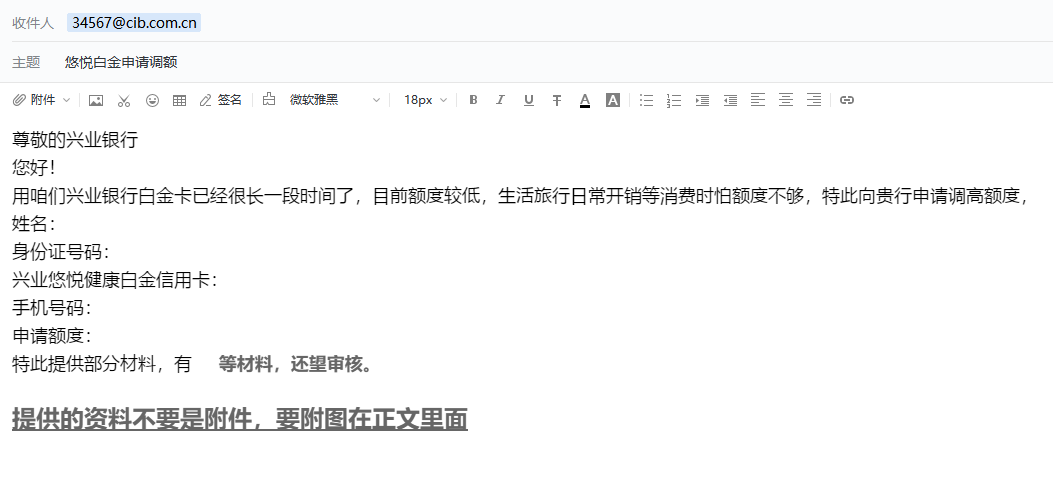Viewport: 1053px width, 485px height.
Task: Choose the font color A icon
Action: [x=585, y=100]
